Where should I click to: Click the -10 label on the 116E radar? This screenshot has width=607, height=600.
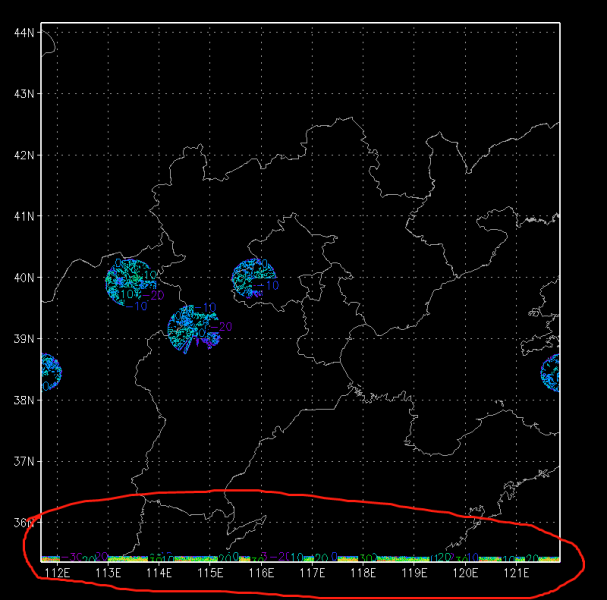[270, 286]
